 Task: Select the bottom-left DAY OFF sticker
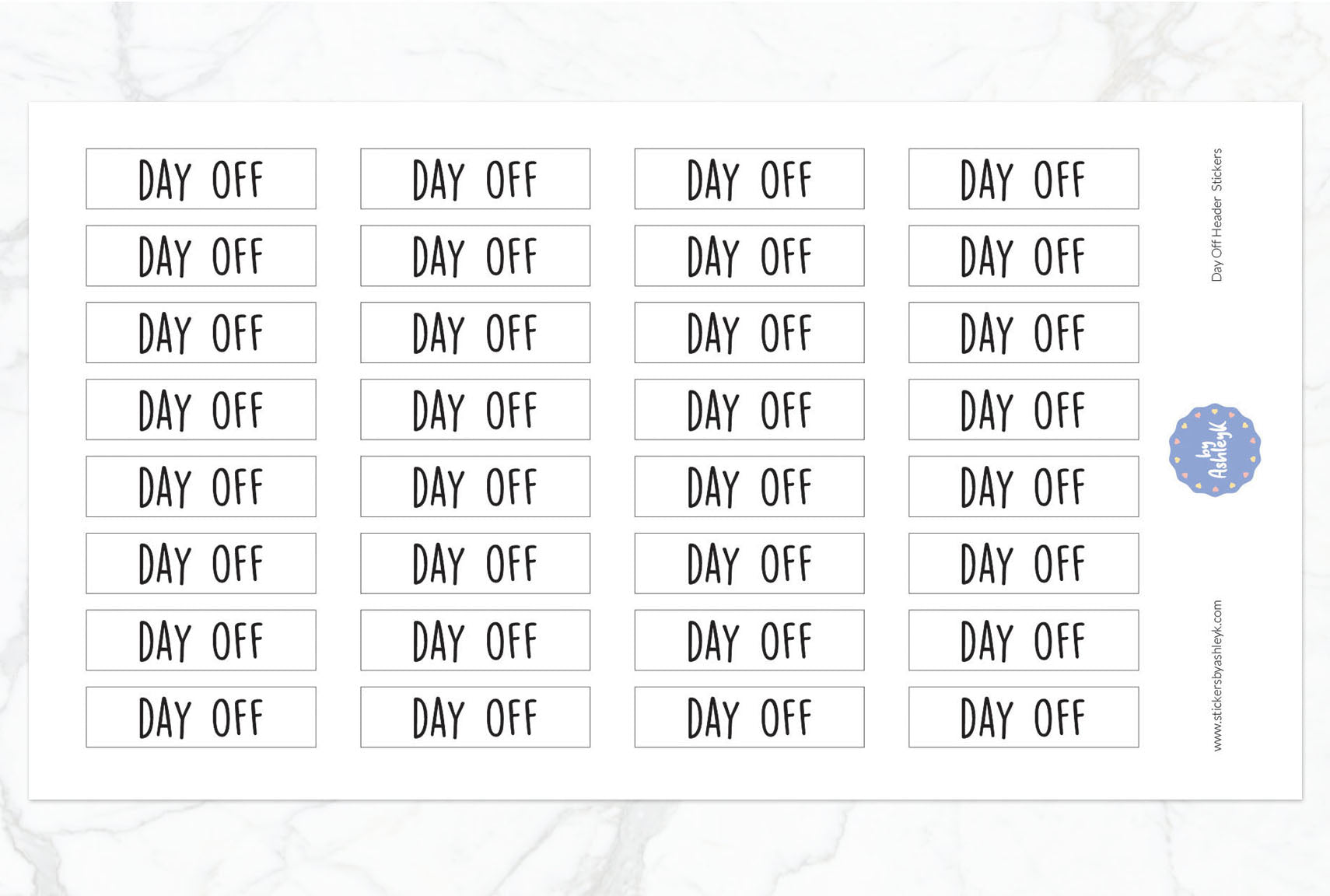(x=201, y=717)
